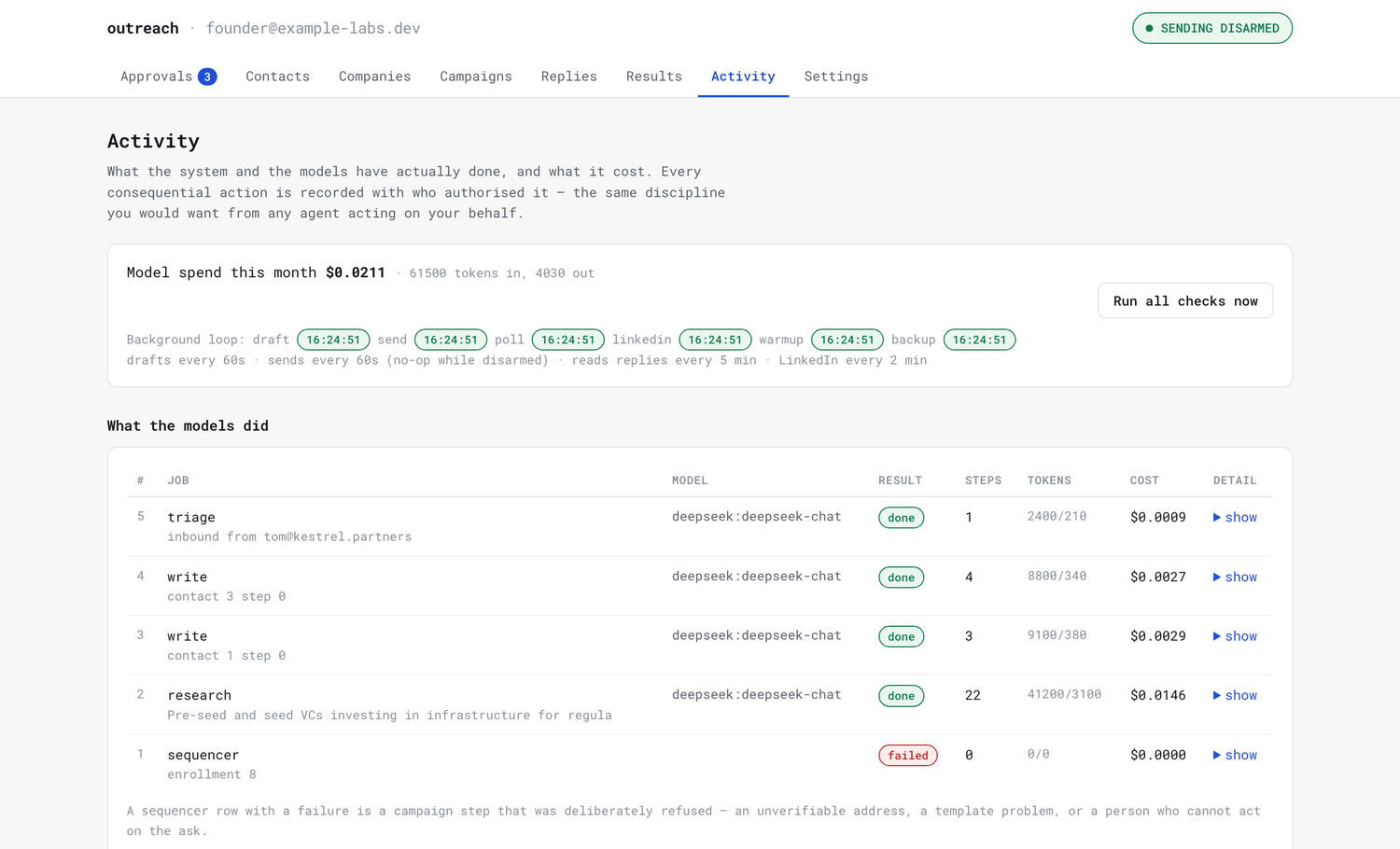
Task: Expand show details for research job
Action: [1235, 695]
